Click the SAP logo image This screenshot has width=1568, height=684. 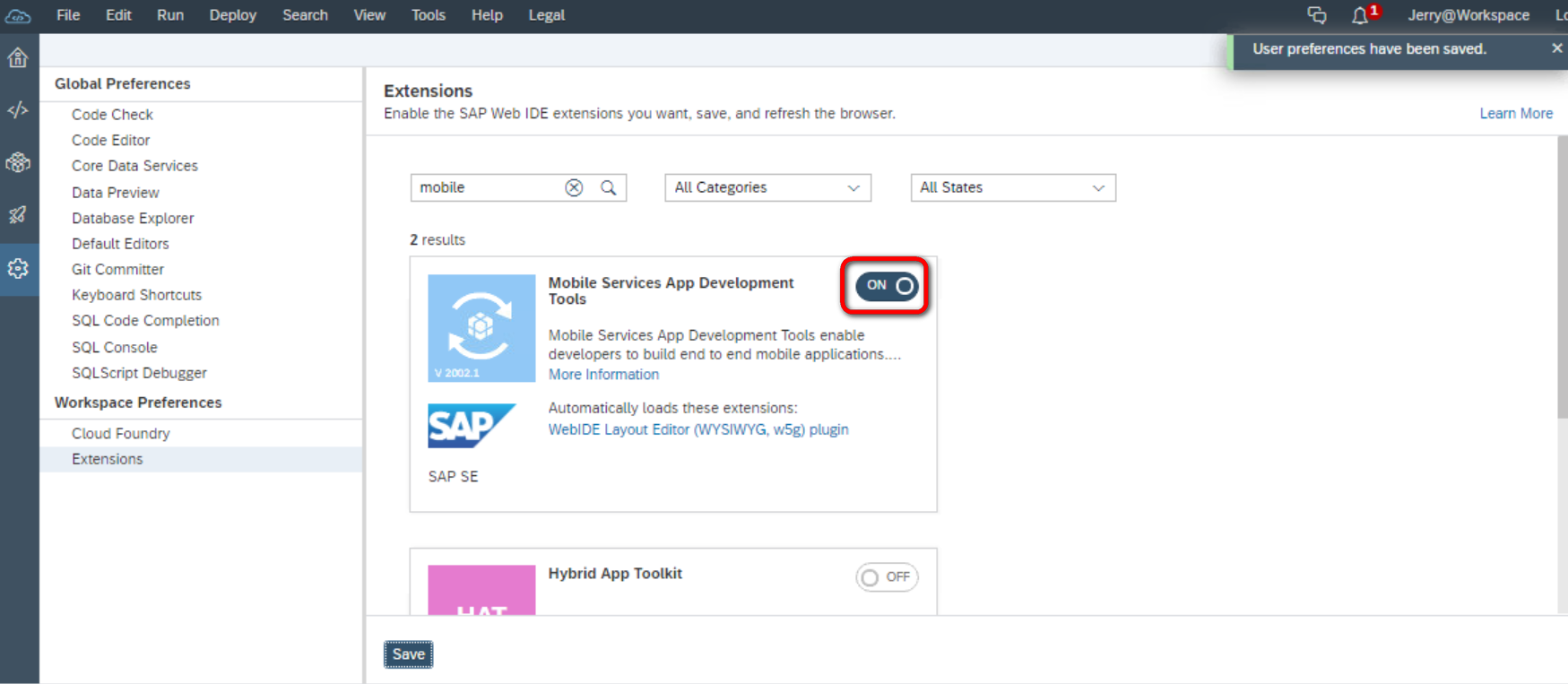pyautogui.click(x=472, y=426)
